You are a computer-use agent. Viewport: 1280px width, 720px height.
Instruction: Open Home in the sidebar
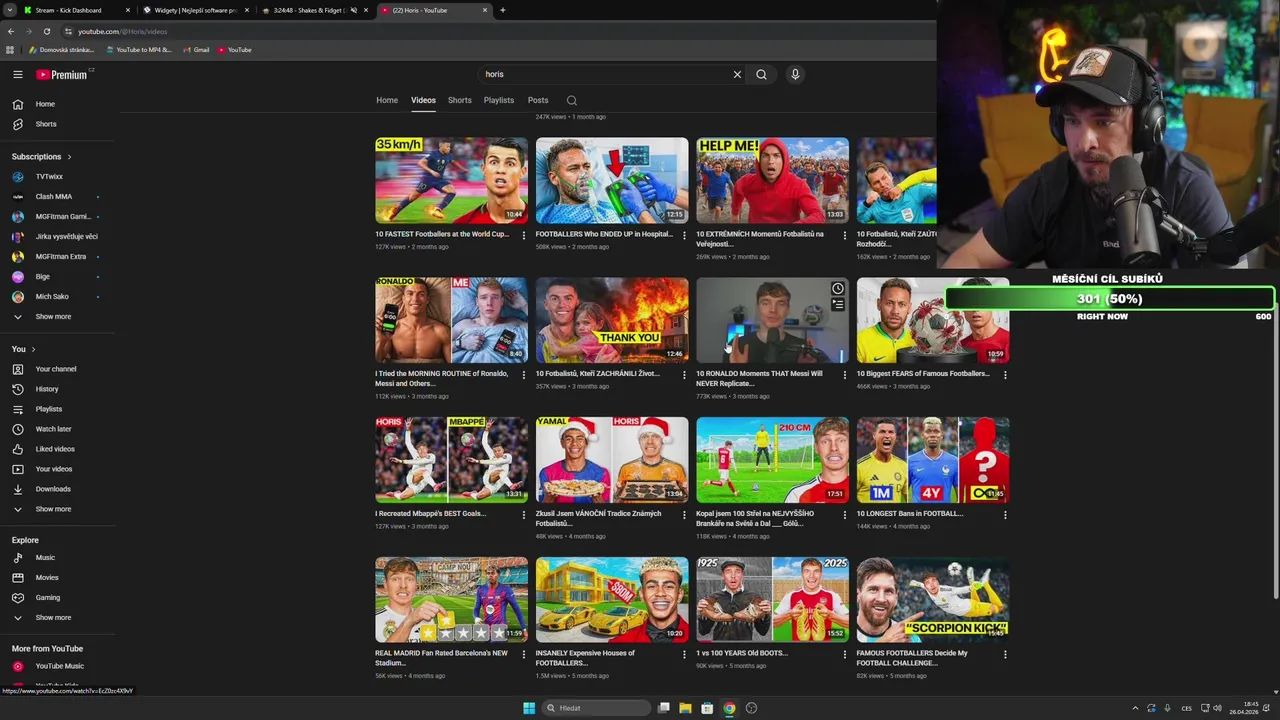pyautogui.click(x=45, y=104)
